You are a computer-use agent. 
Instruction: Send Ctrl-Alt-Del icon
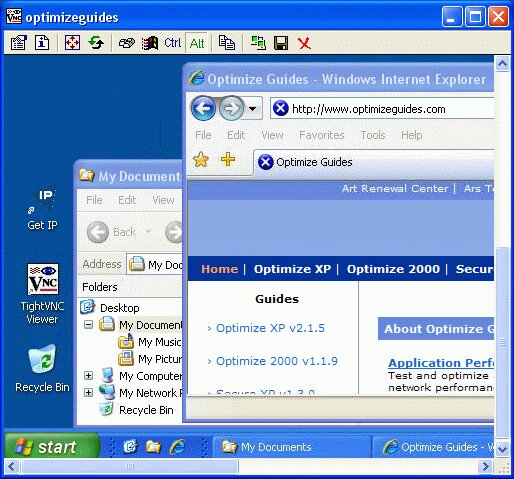pyautogui.click(x=127, y=43)
